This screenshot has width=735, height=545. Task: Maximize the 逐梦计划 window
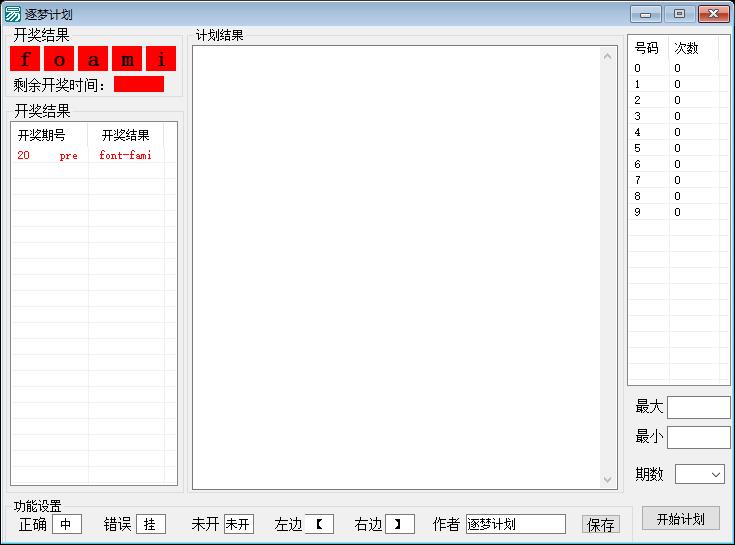point(679,14)
